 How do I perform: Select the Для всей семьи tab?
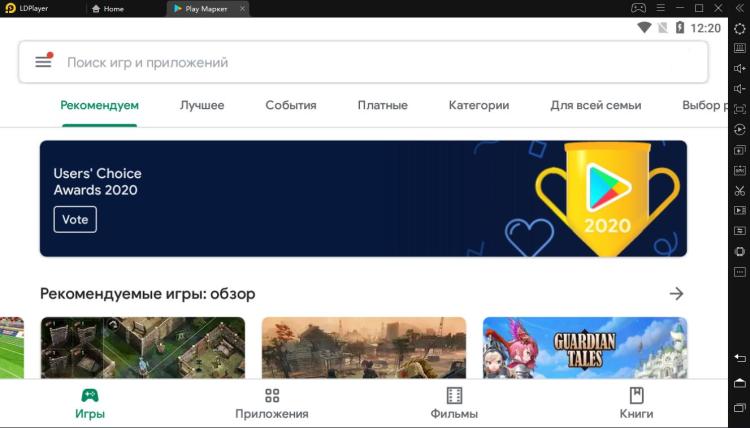tap(596, 106)
